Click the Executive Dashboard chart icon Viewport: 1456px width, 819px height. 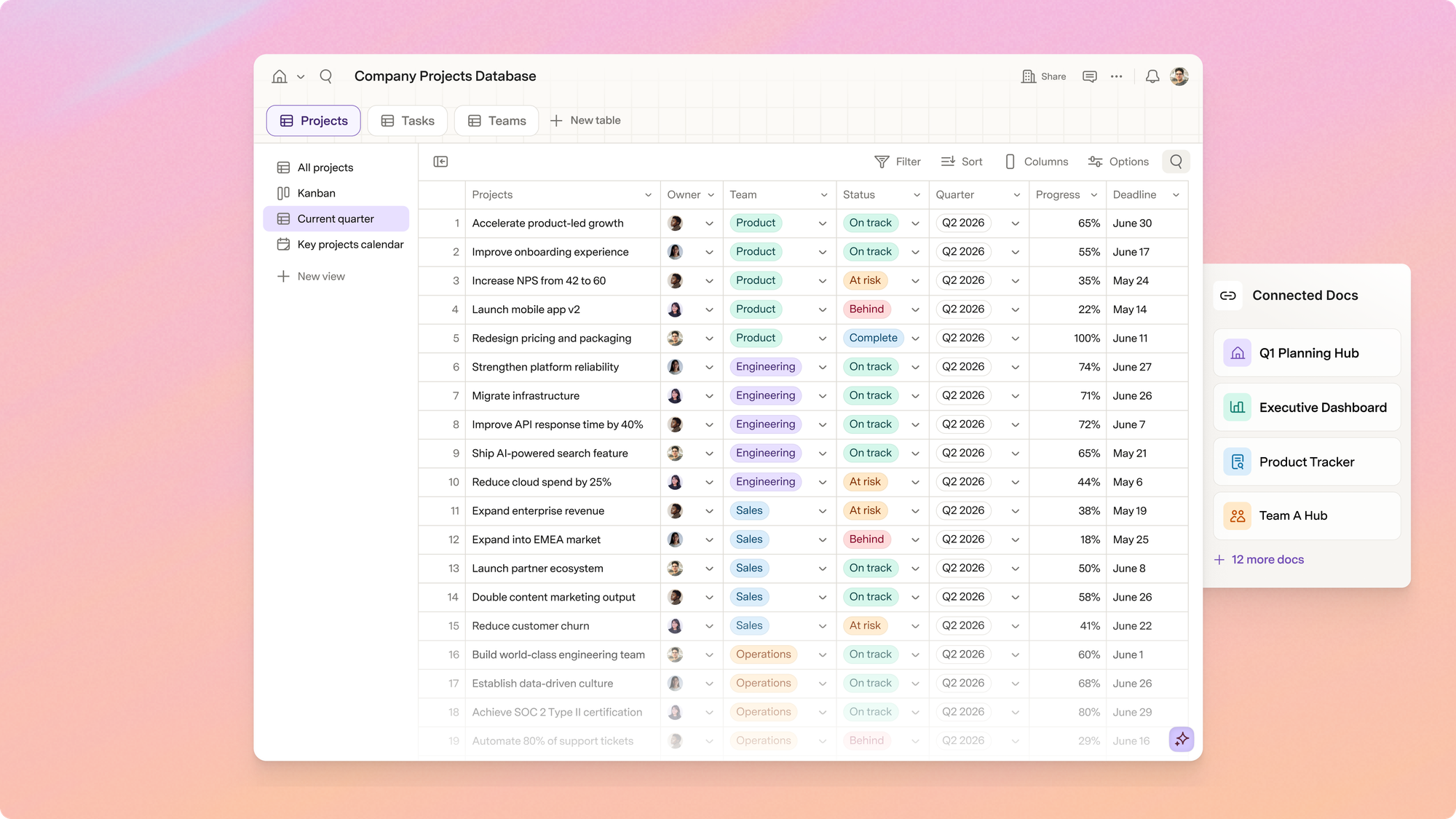(x=1238, y=408)
